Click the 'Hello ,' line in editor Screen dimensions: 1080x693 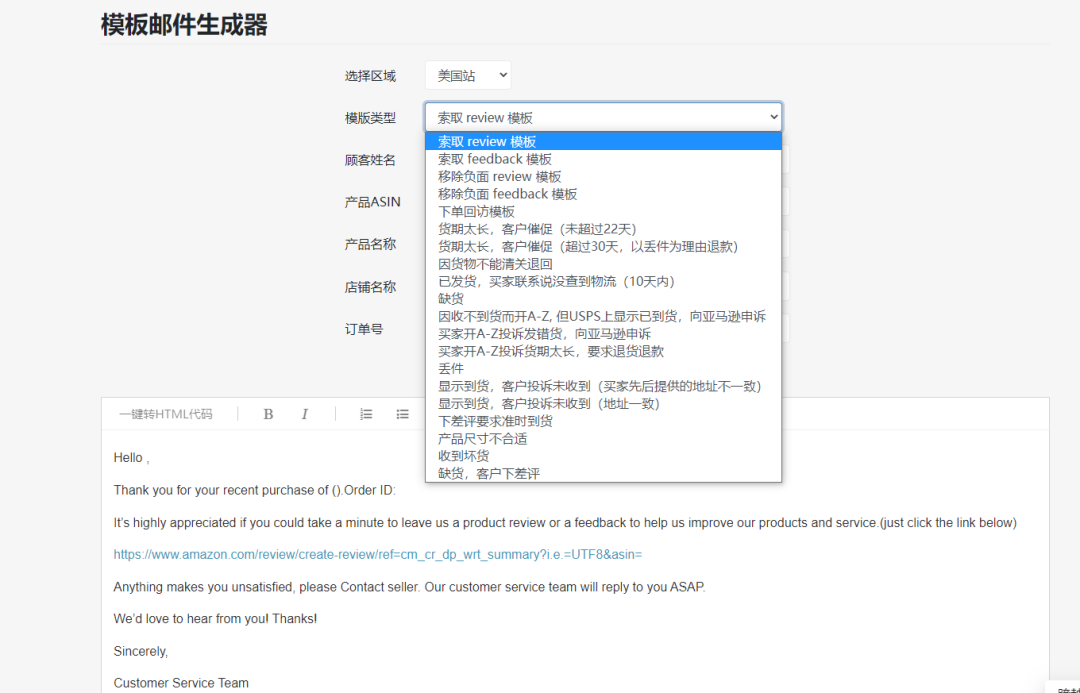point(132,458)
